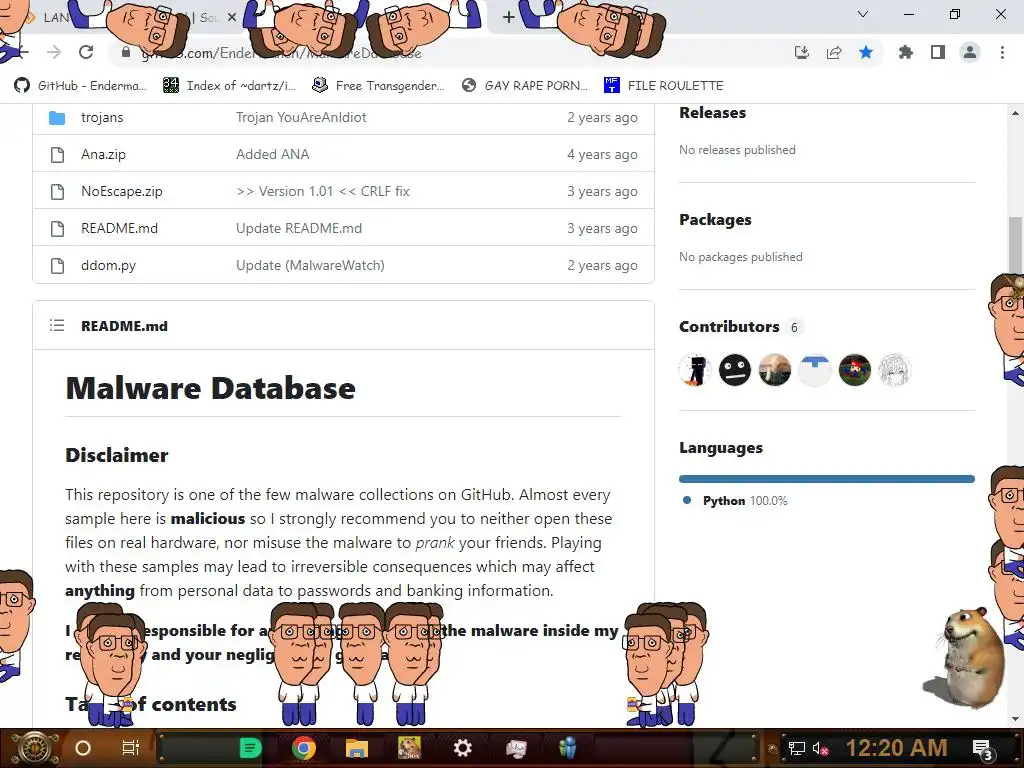Open Settings gear on the taskbar
Screen dimensions: 1024x768
pos(462,748)
